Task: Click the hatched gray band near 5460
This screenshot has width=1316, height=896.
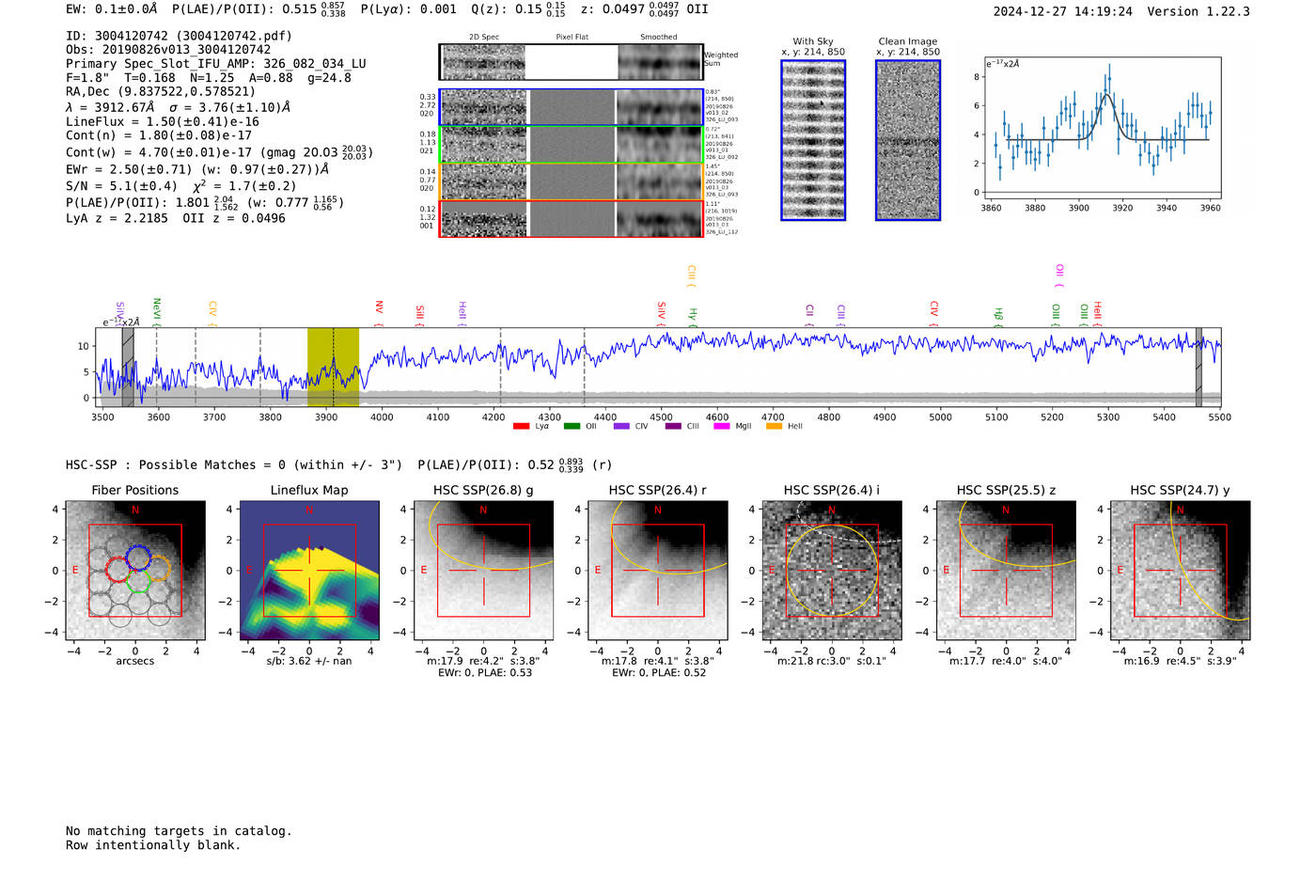Action: pyautogui.click(x=1198, y=368)
